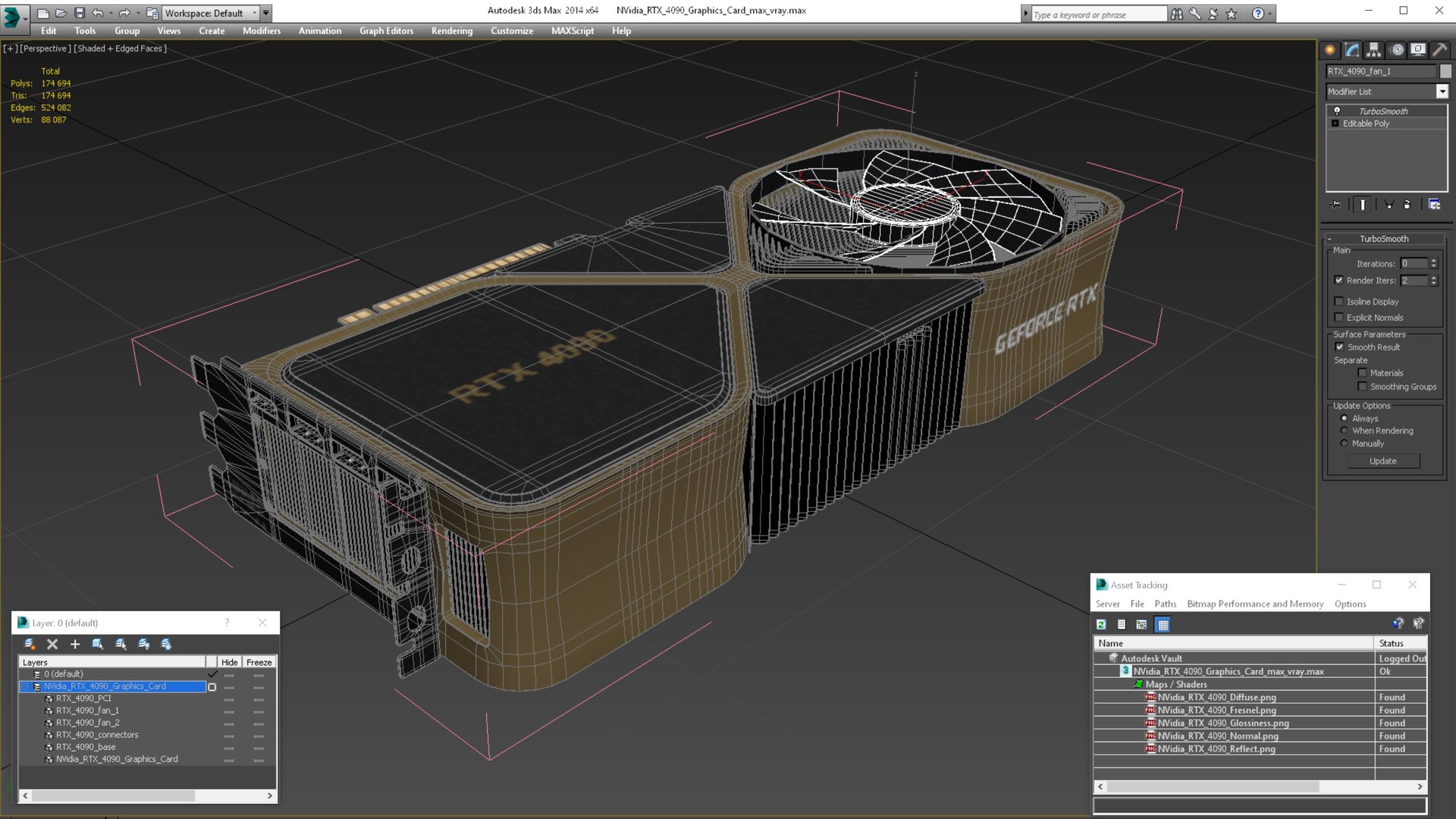Open the Paths menu in Asset Tracking

(x=1165, y=604)
